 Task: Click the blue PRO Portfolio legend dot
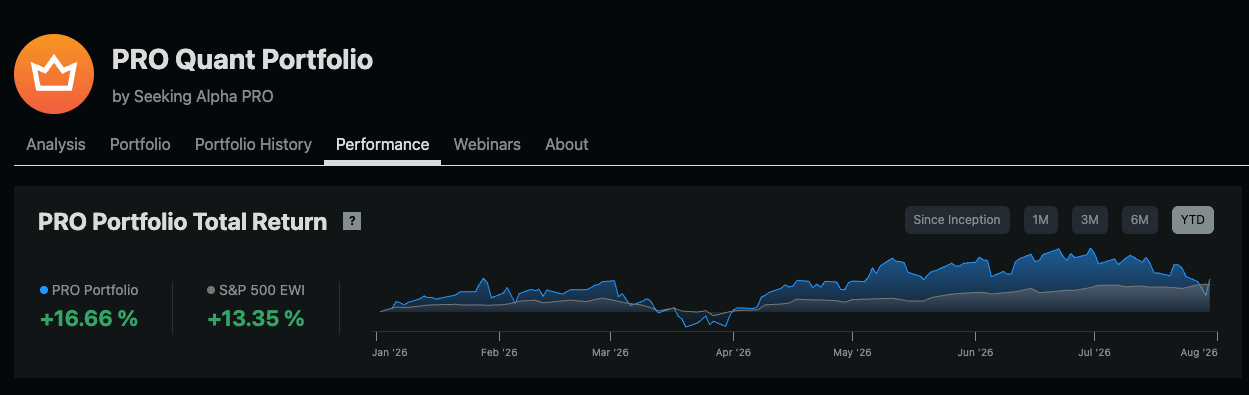coord(44,291)
